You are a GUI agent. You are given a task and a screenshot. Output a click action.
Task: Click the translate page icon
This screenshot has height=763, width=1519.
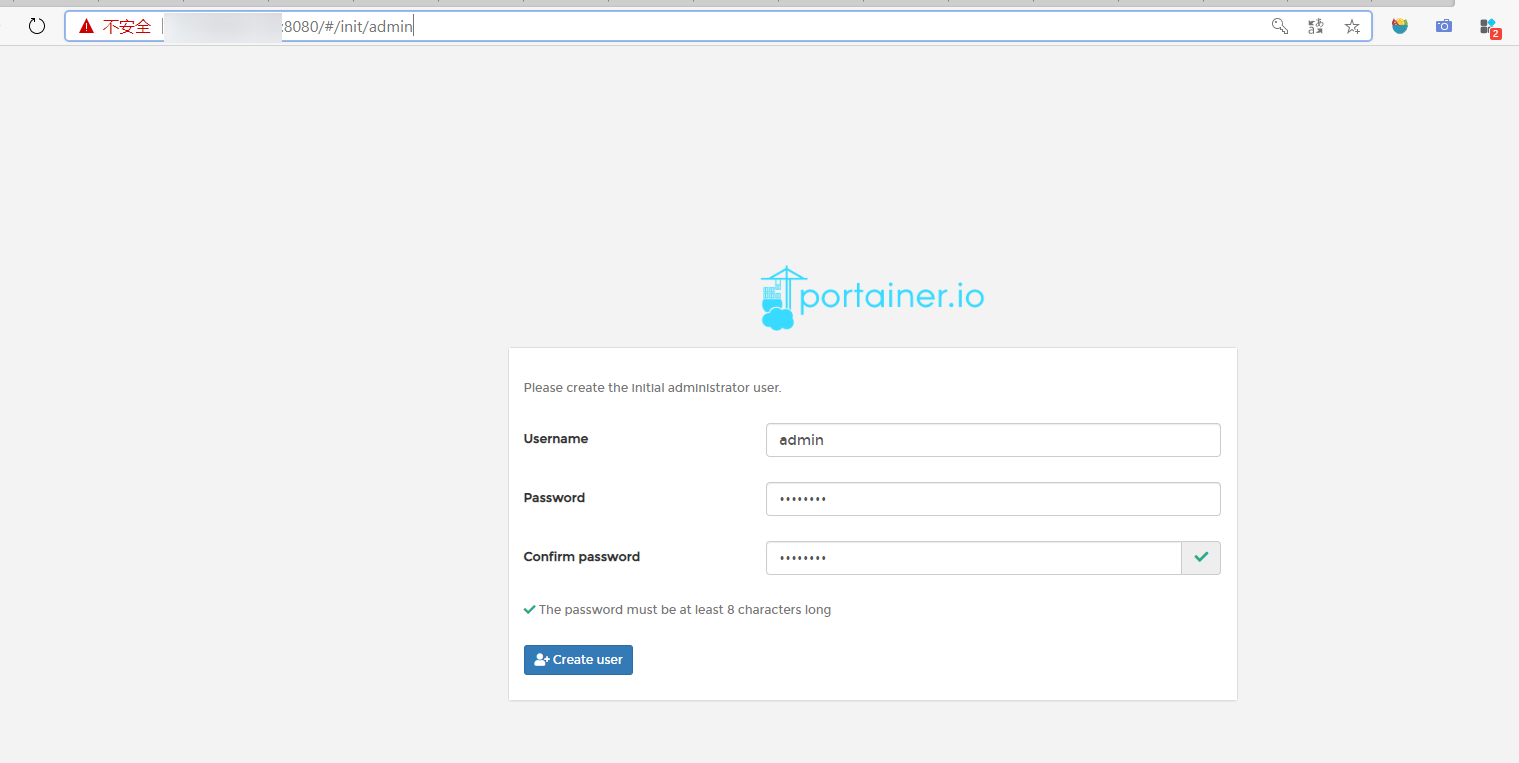[x=1316, y=26]
